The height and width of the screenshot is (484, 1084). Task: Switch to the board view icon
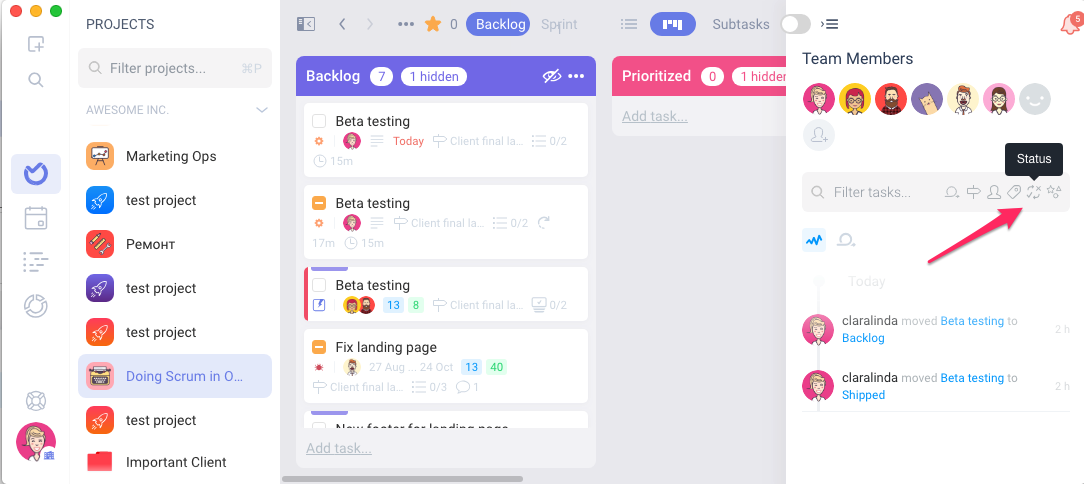point(673,24)
